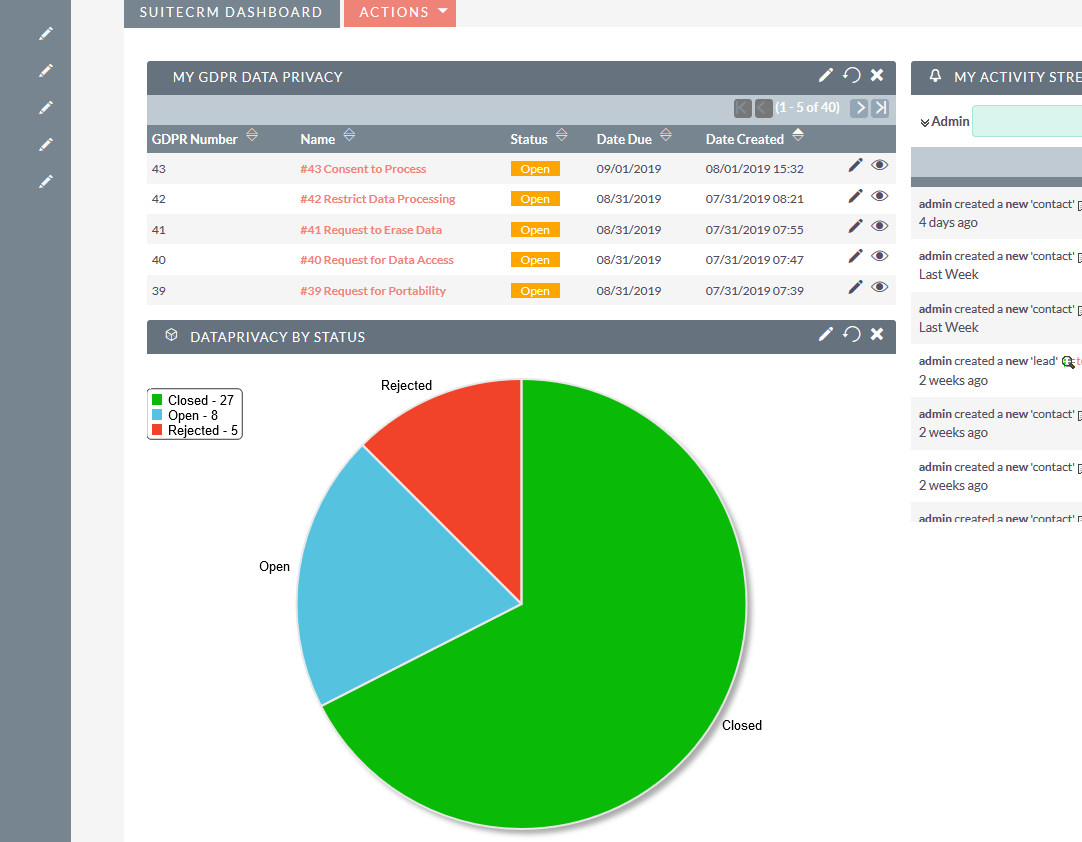Refresh the My GDPR Data Privacy dashlet
Image resolution: width=1082 pixels, height=842 pixels.
pos(852,75)
